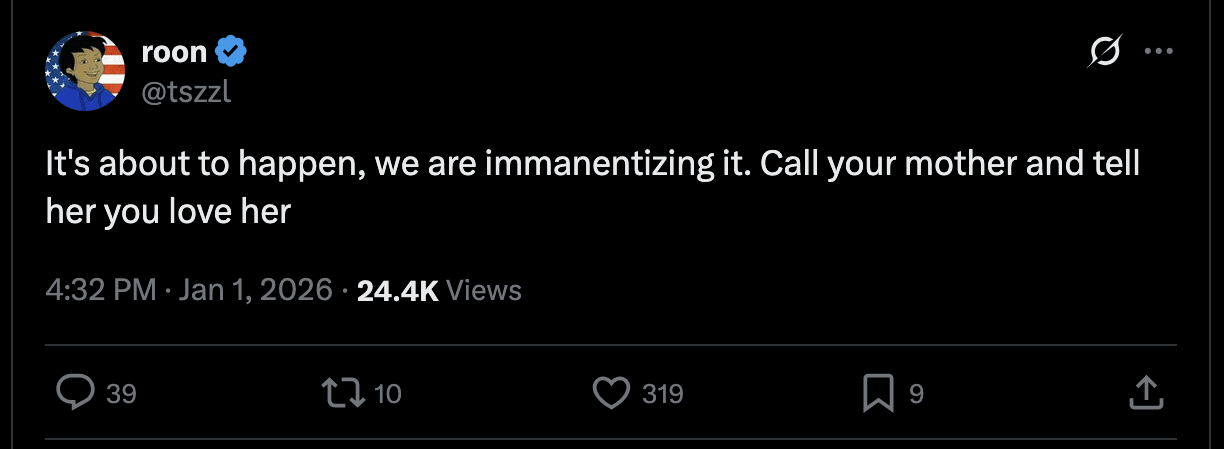Like the post with the heart icon
This screenshot has width=1224, height=449.
tap(610, 393)
